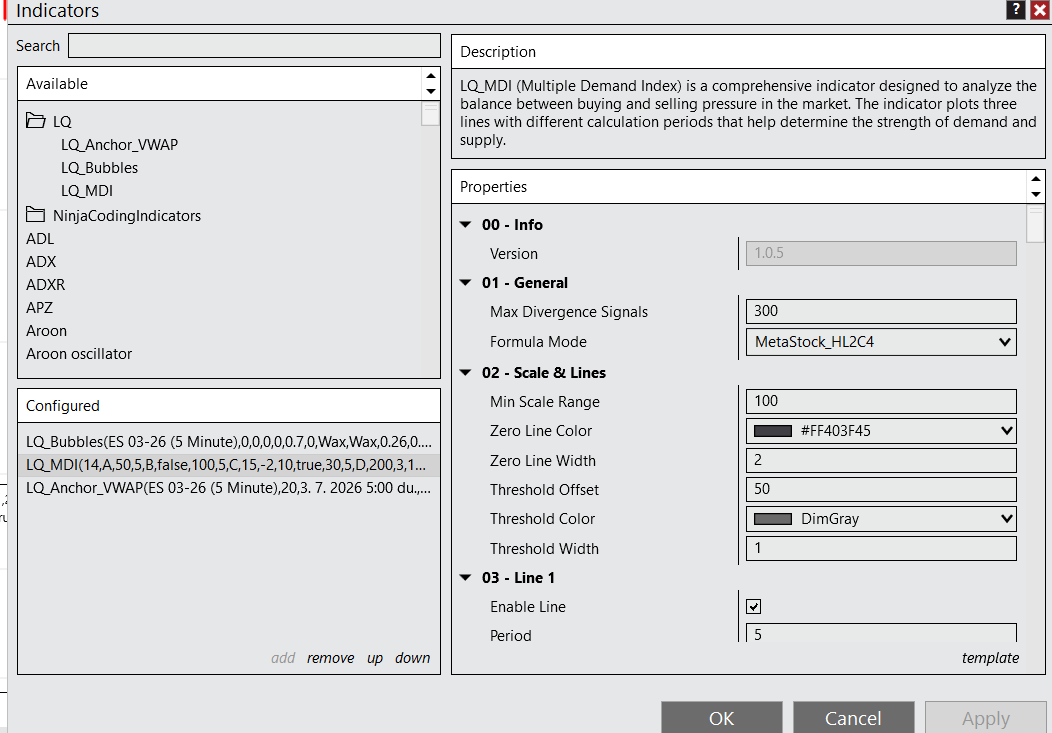Viewport: 1052px width, 733px height.
Task: Click the help question mark icon
Action: coord(1016,10)
